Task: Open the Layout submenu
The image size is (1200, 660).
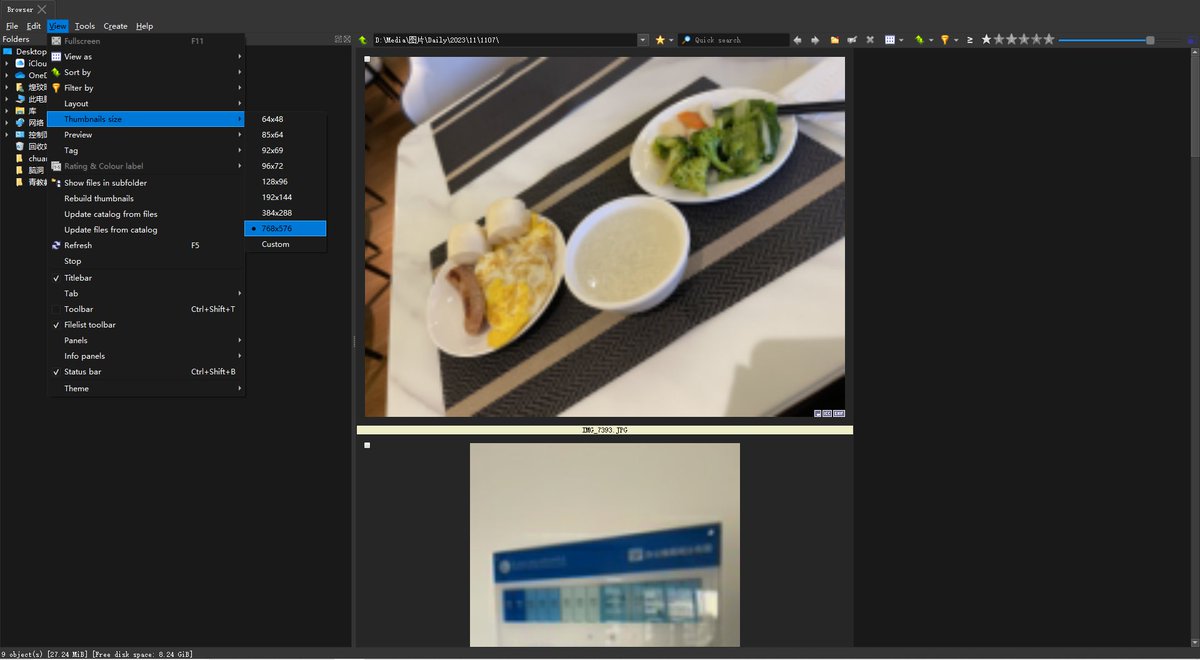Action: [x=146, y=104]
